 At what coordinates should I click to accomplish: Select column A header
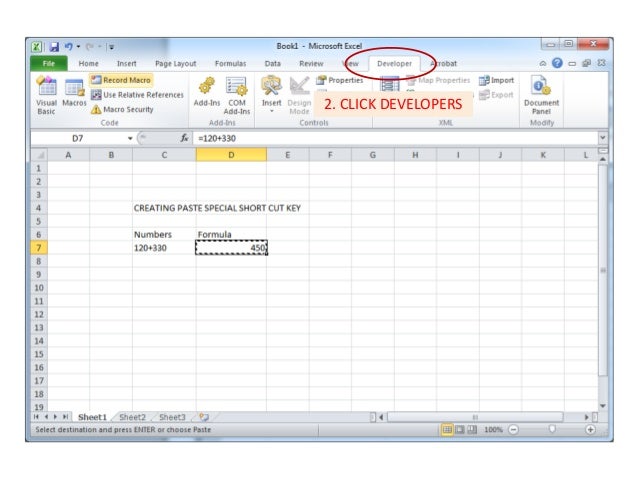tap(68, 155)
